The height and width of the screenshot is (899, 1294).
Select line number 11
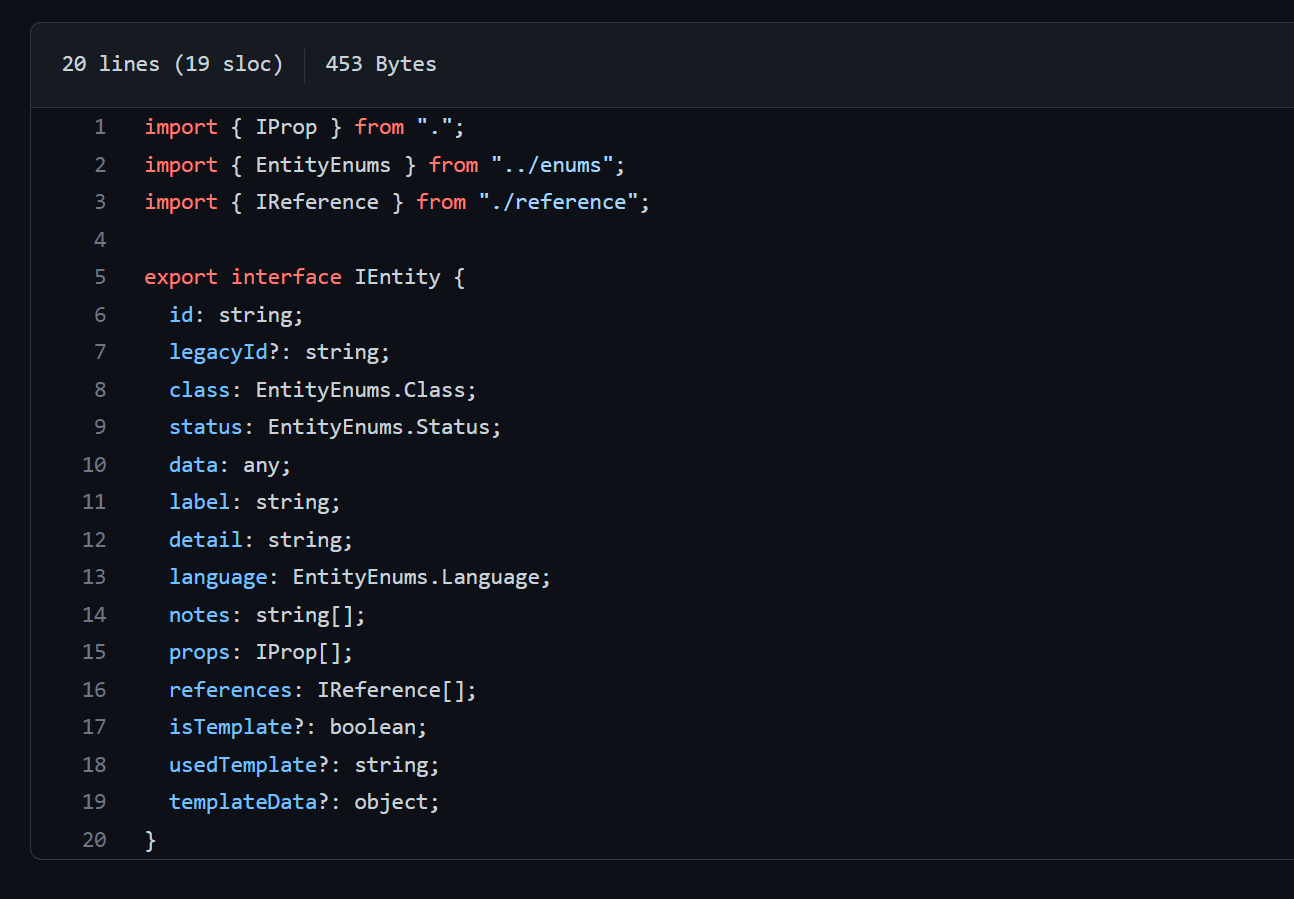[94, 502]
